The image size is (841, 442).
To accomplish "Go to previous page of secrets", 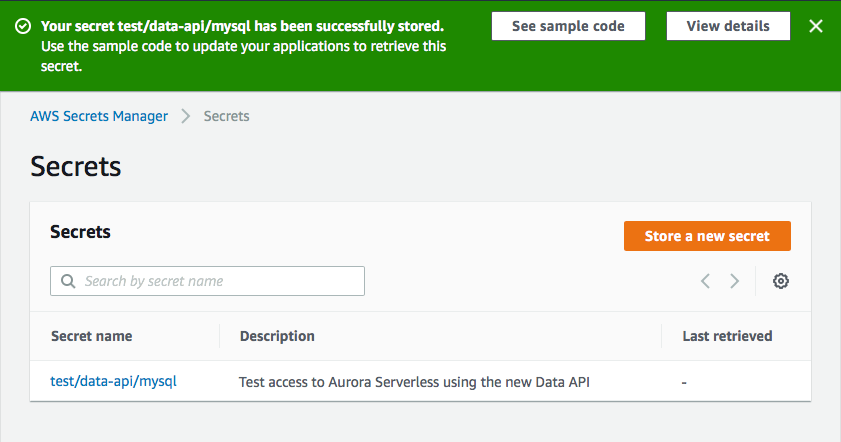I will coord(705,281).
